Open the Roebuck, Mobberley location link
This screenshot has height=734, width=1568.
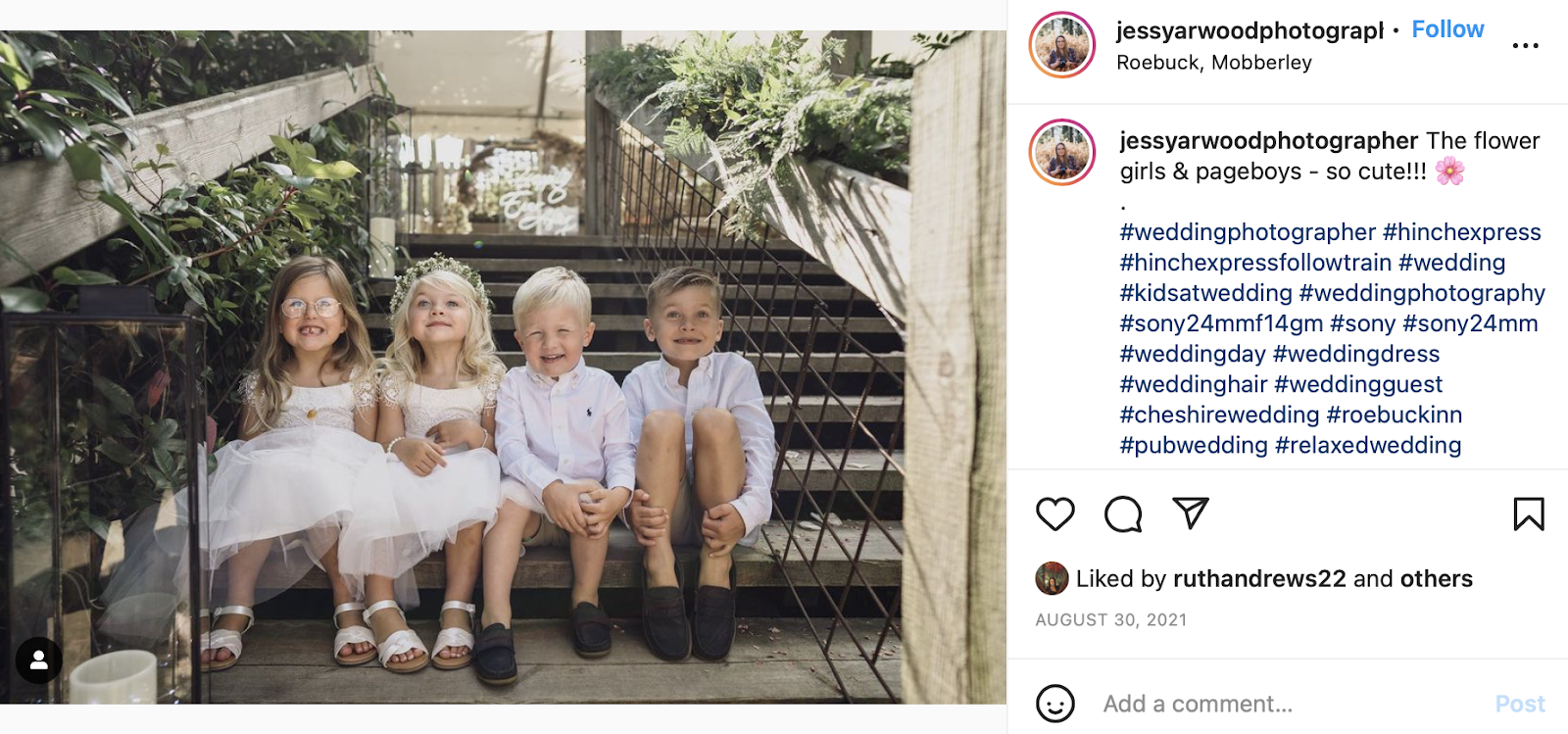point(1213,62)
